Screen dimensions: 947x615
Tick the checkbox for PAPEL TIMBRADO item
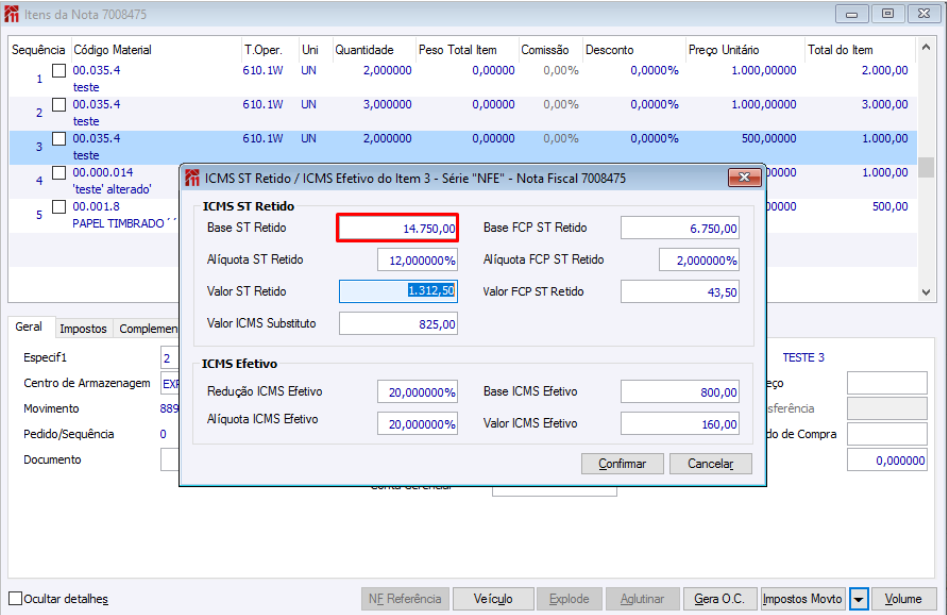tap(59, 207)
